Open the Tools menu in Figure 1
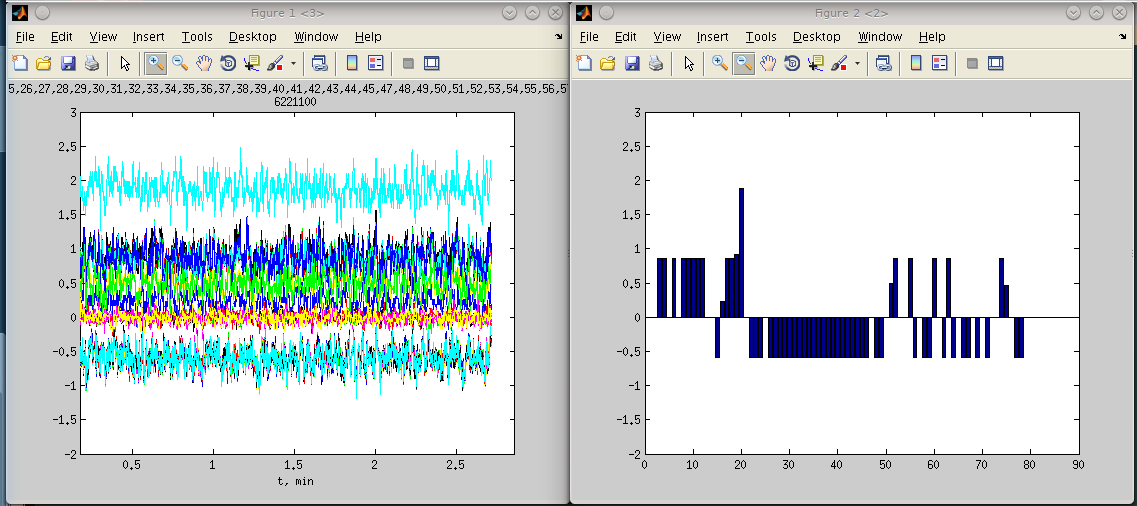Image resolution: width=1137 pixels, height=506 pixels. (x=196, y=37)
